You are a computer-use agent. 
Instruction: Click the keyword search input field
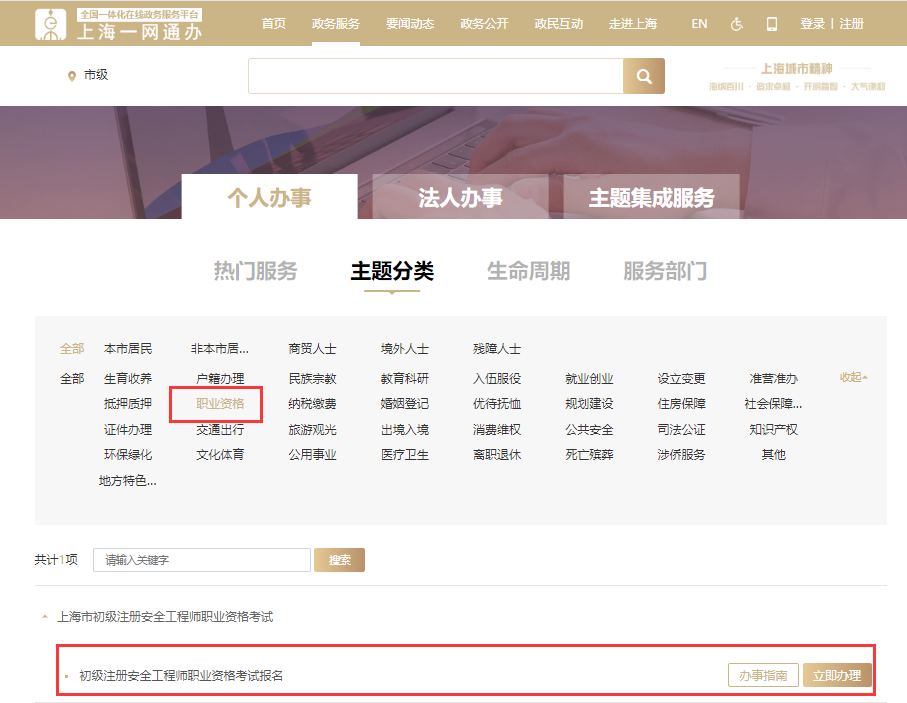pos(200,560)
